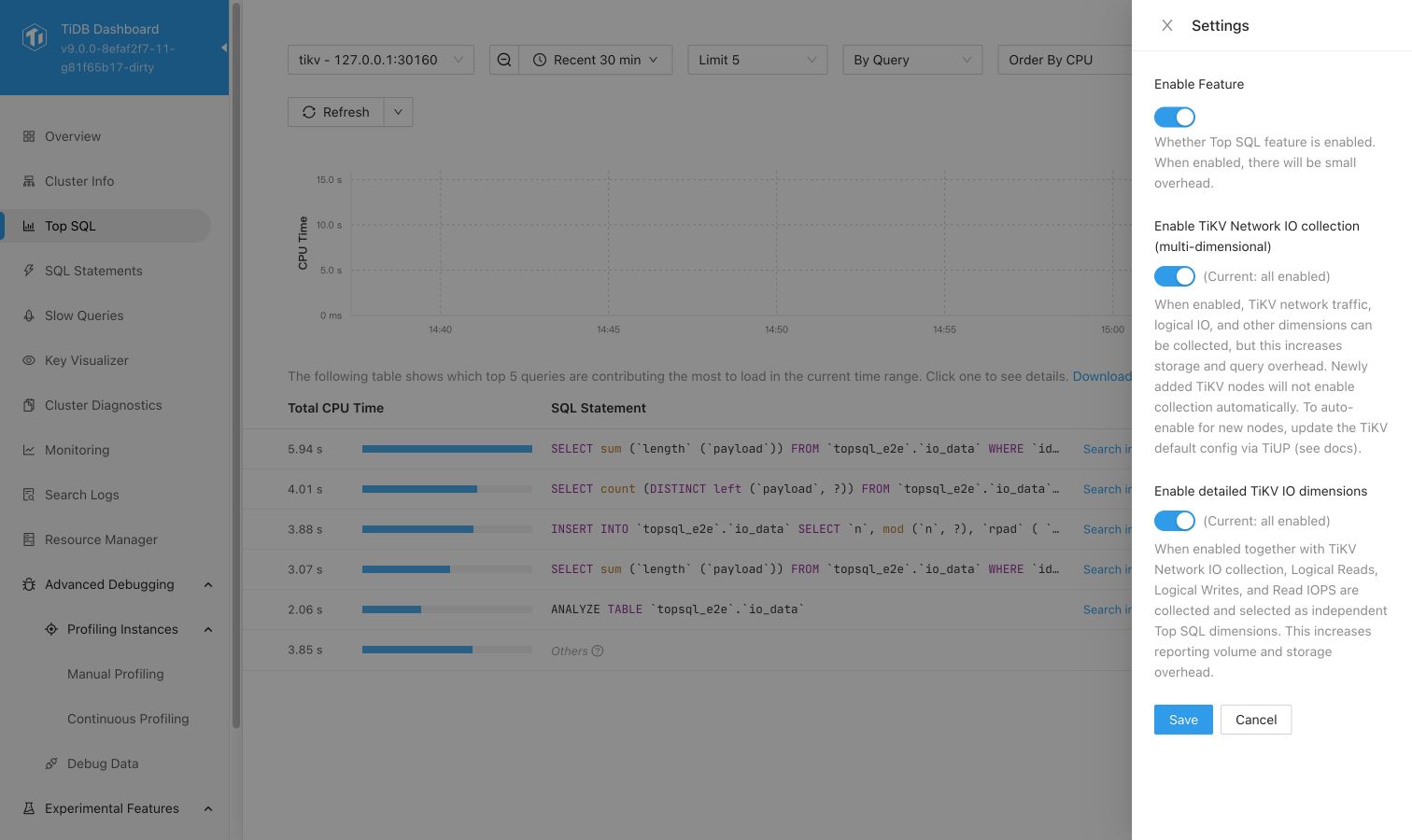The image size is (1412, 840).
Task: Click Search link for the INSERT INTO row
Action: (x=1108, y=529)
